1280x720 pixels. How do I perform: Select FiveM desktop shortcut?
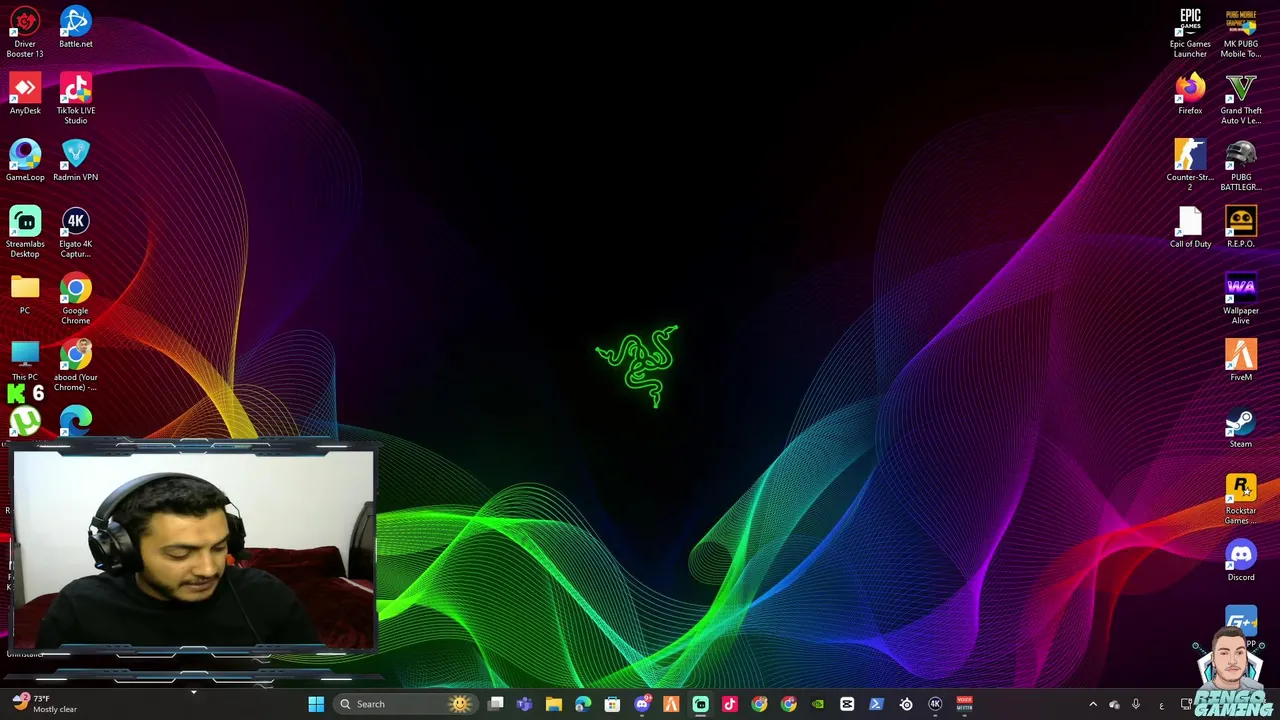coord(1241,361)
